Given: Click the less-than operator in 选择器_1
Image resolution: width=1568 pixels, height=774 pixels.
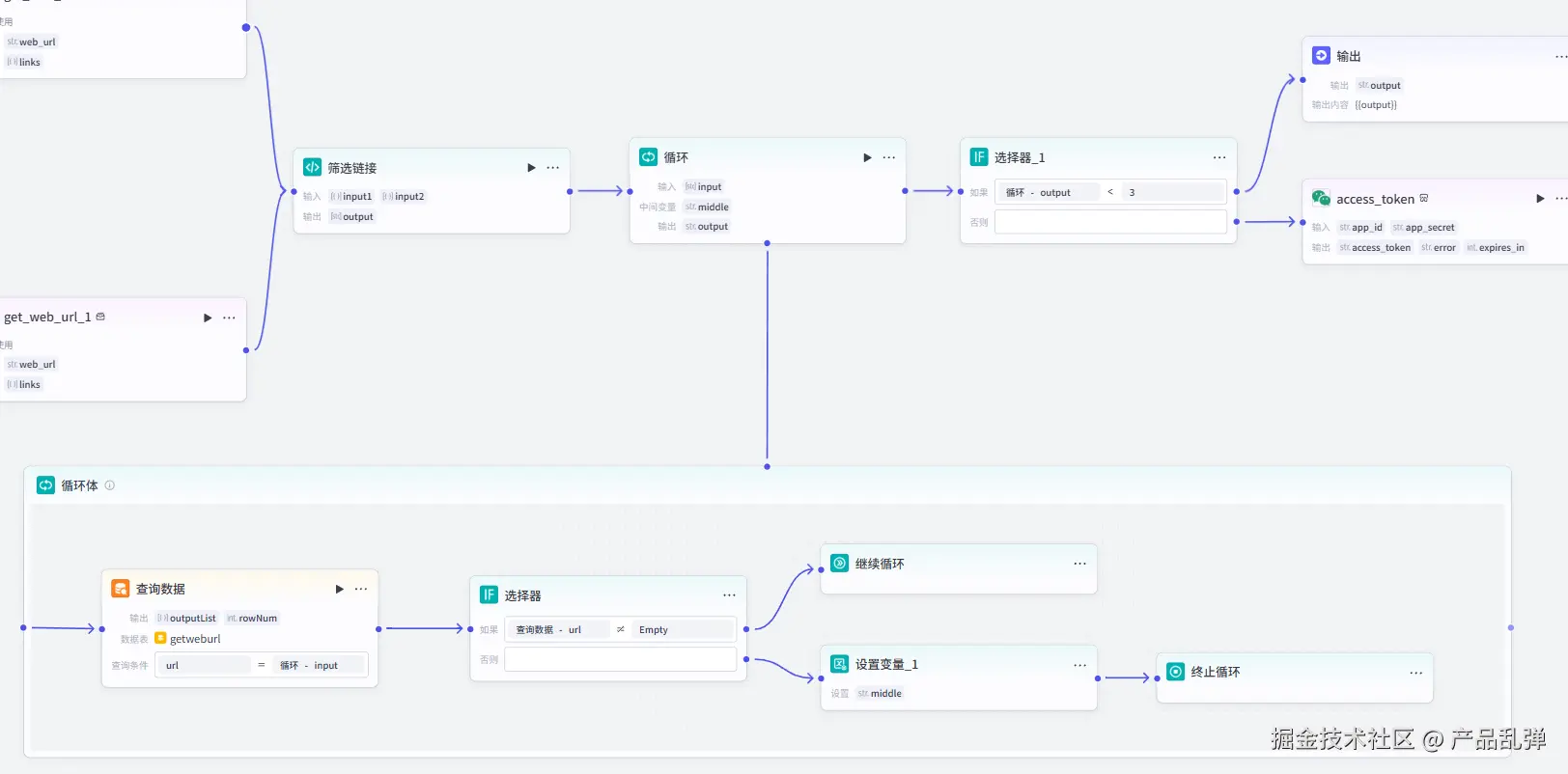Looking at the screenshot, I should pyautogui.click(x=1110, y=192).
